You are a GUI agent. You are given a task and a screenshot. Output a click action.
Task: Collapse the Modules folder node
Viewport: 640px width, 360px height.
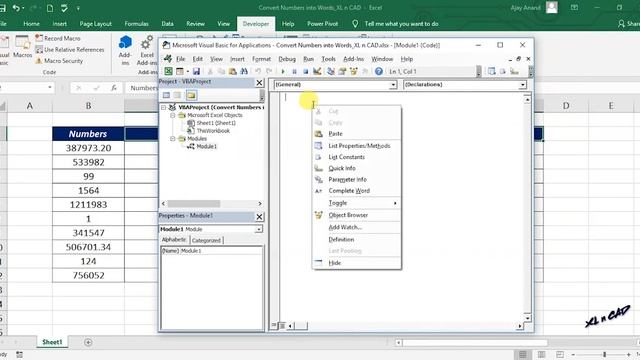pos(173,139)
